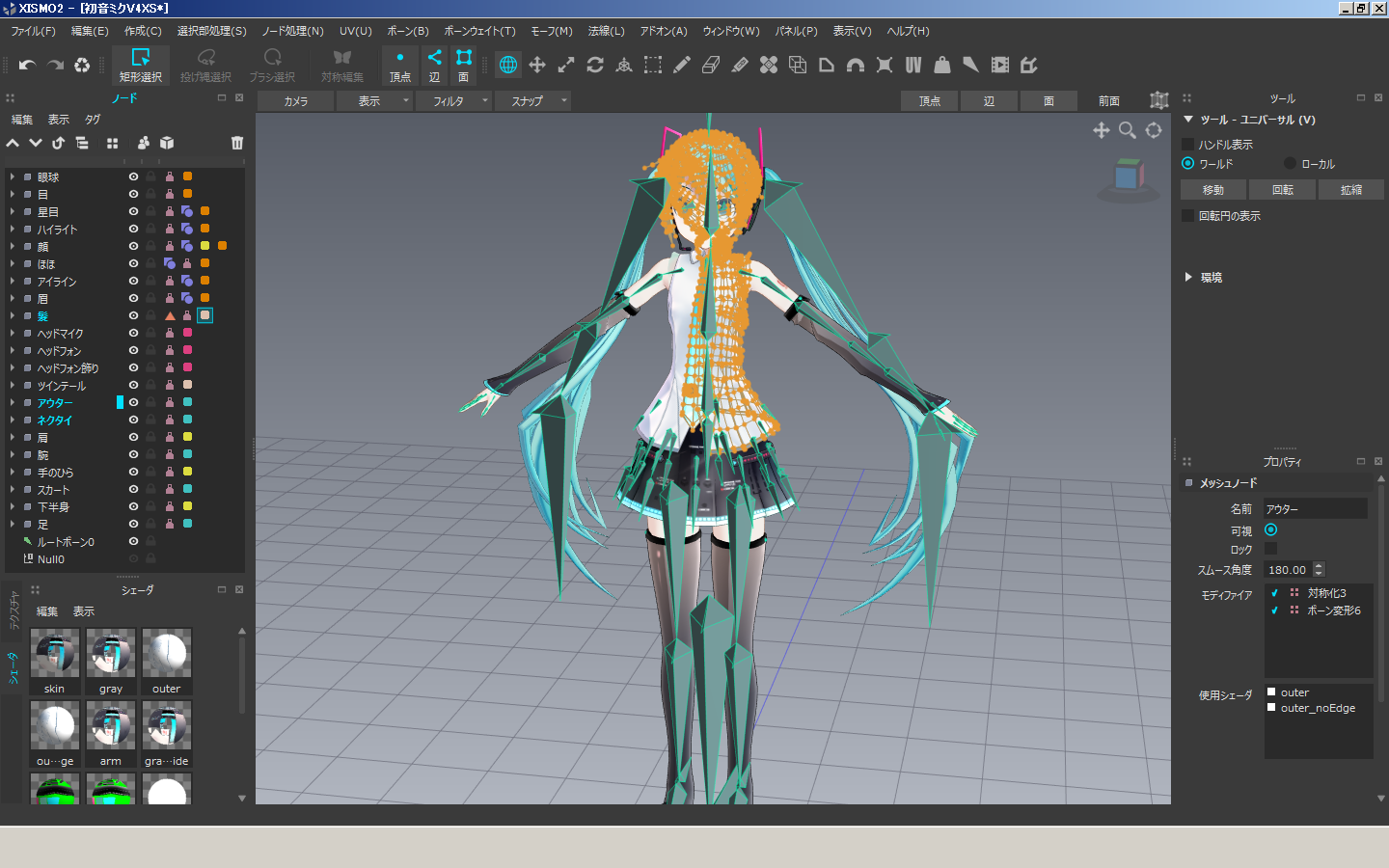Click the cube icon in node panel toolbar

click(x=167, y=143)
